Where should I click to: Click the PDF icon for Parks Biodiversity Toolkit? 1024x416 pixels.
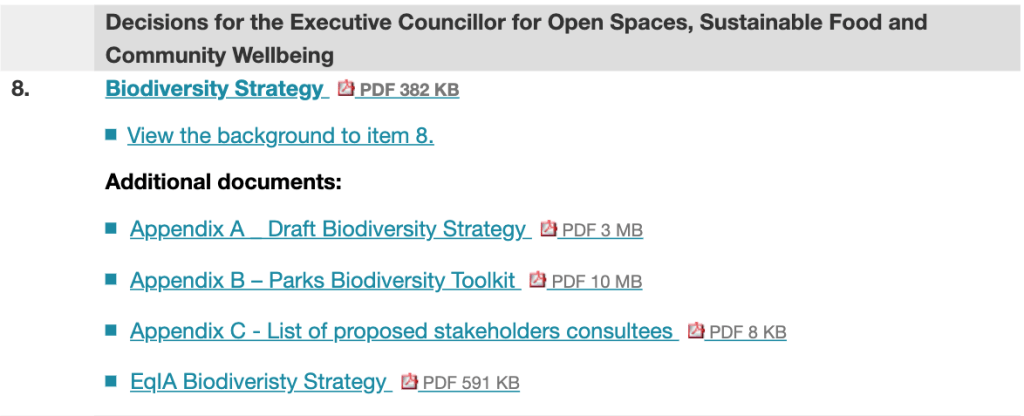[x=538, y=280]
